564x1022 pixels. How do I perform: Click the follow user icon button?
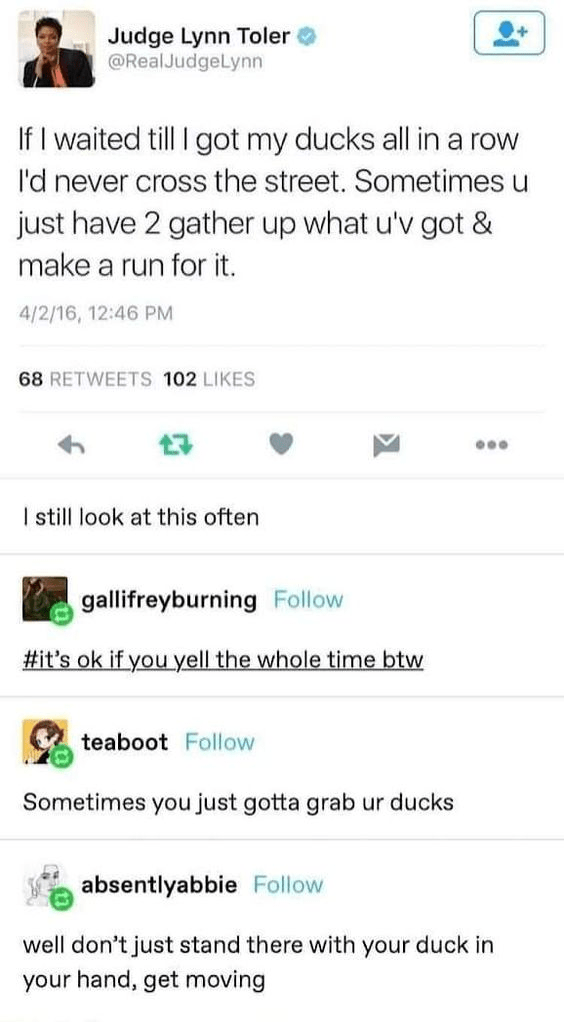pyautogui.click(x=509, y=33)
